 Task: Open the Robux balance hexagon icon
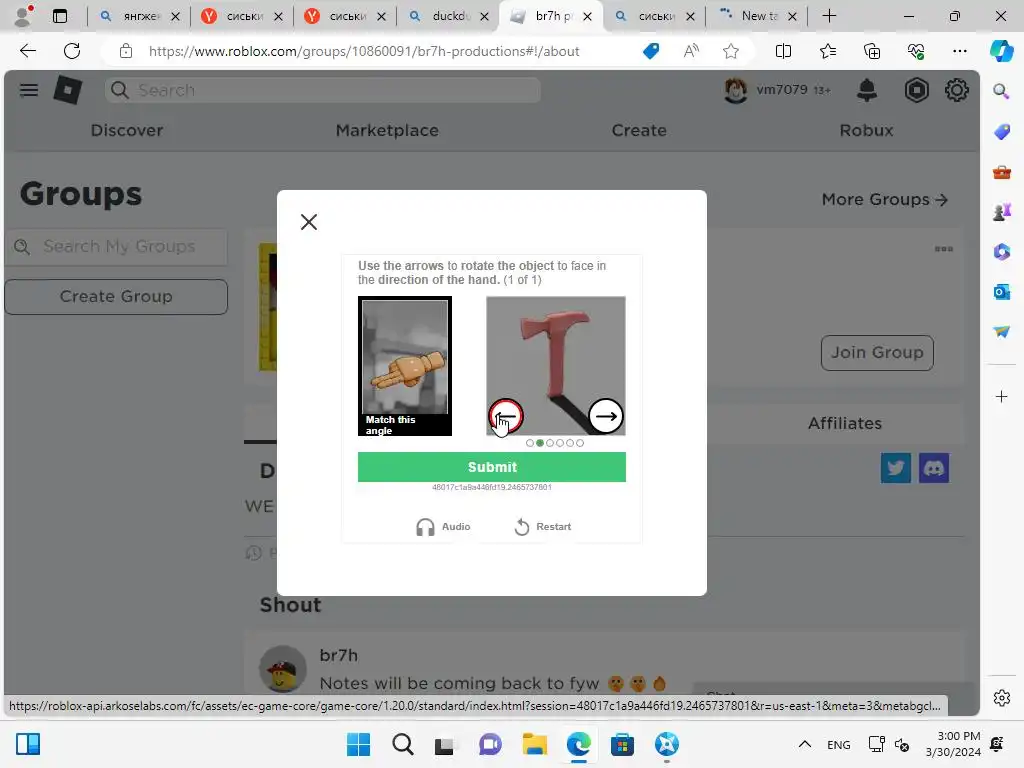coord(916,90)
